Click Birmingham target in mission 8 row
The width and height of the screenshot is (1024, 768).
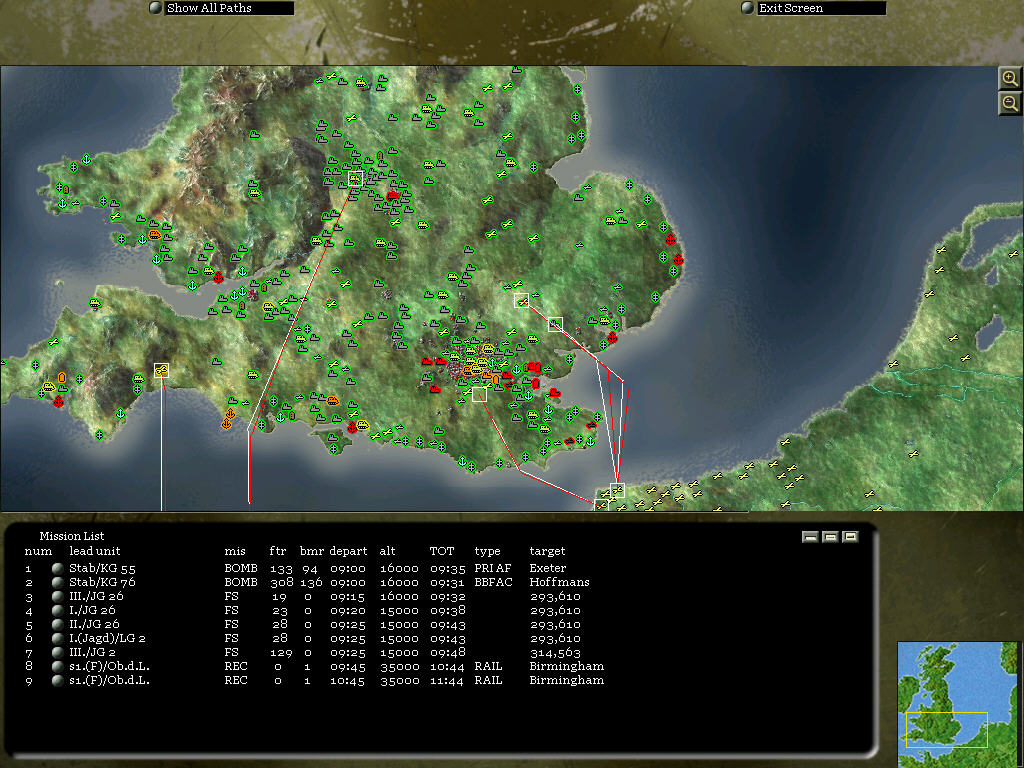(x=566, y=666)
